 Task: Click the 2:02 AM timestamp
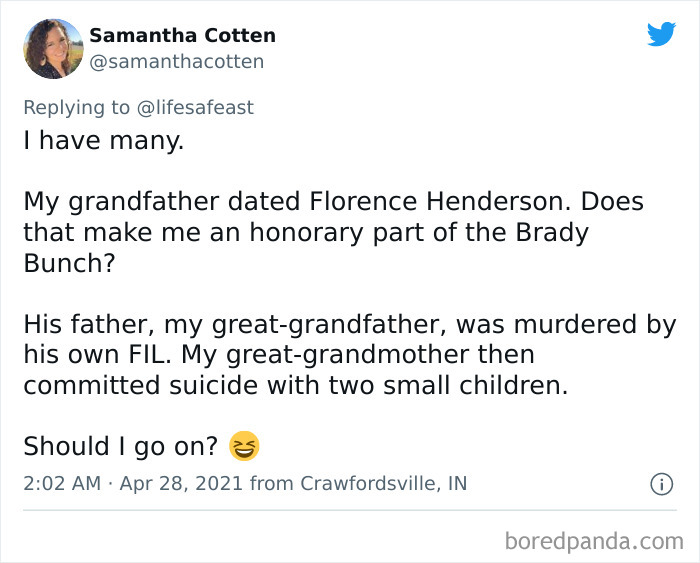[61, 484]
